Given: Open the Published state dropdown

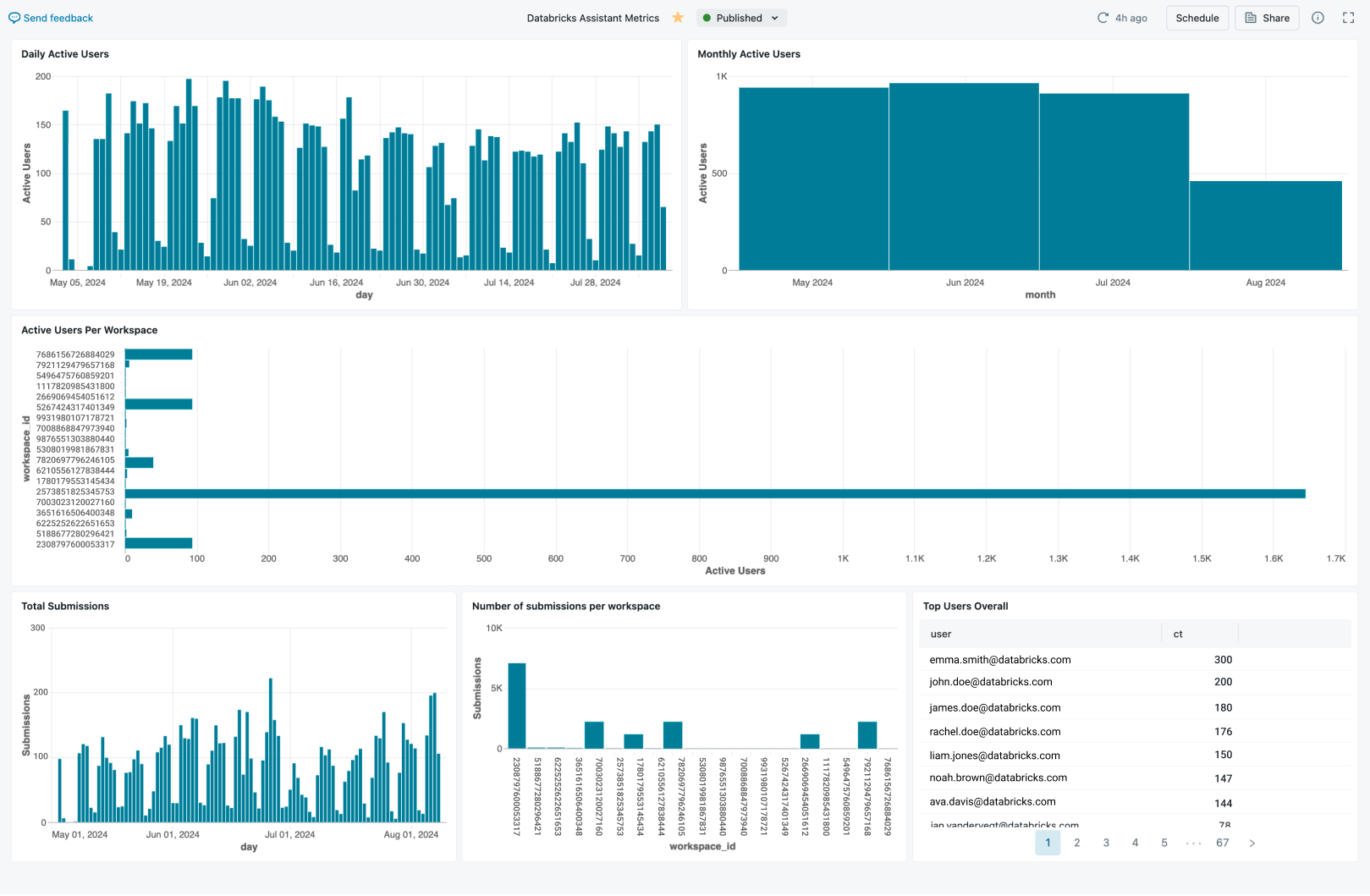Looking at the screenshot, I should 741,17.
